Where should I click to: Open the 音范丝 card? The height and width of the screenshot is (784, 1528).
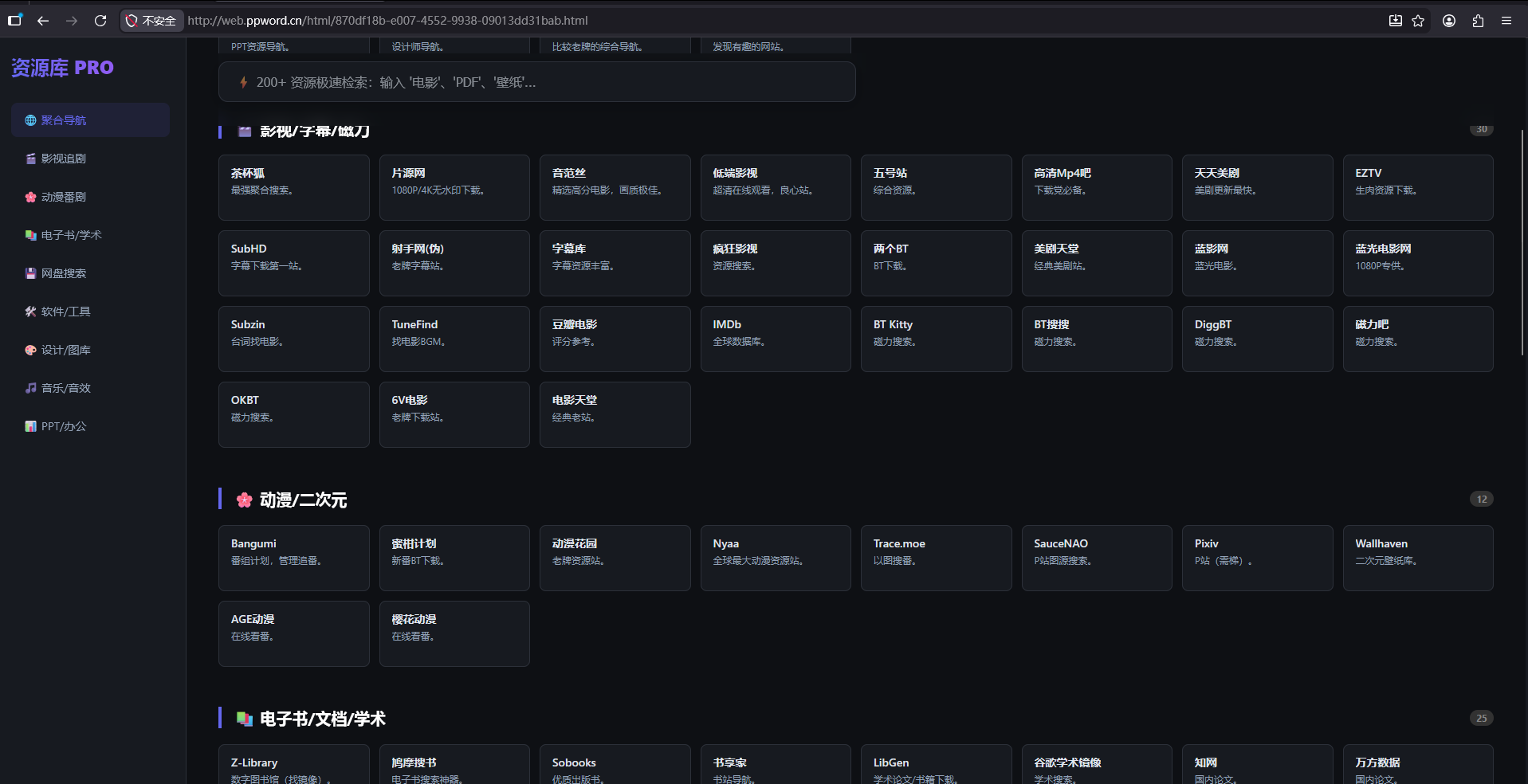[615, 187]
